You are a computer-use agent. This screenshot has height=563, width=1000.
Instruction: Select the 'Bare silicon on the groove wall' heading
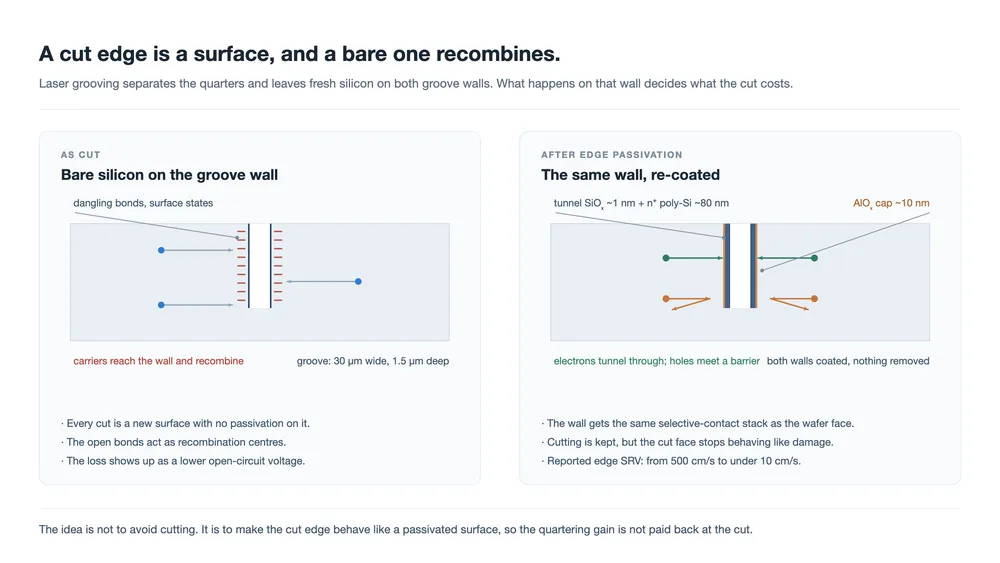(x=169, y=175)
